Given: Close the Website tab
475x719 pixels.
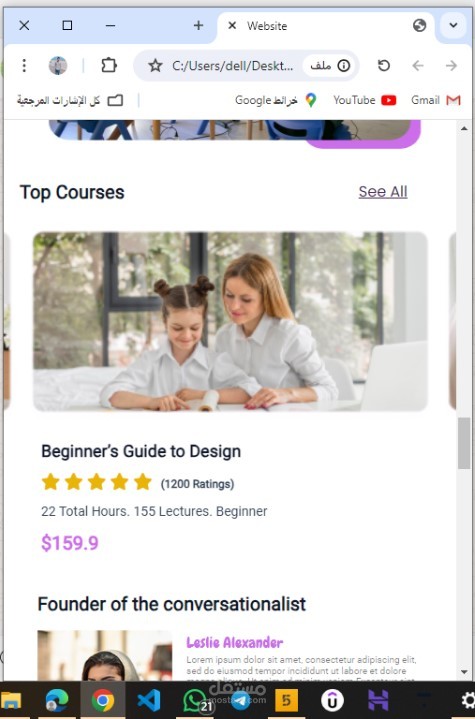Looking at the screenshot, I should click(232, 25).
